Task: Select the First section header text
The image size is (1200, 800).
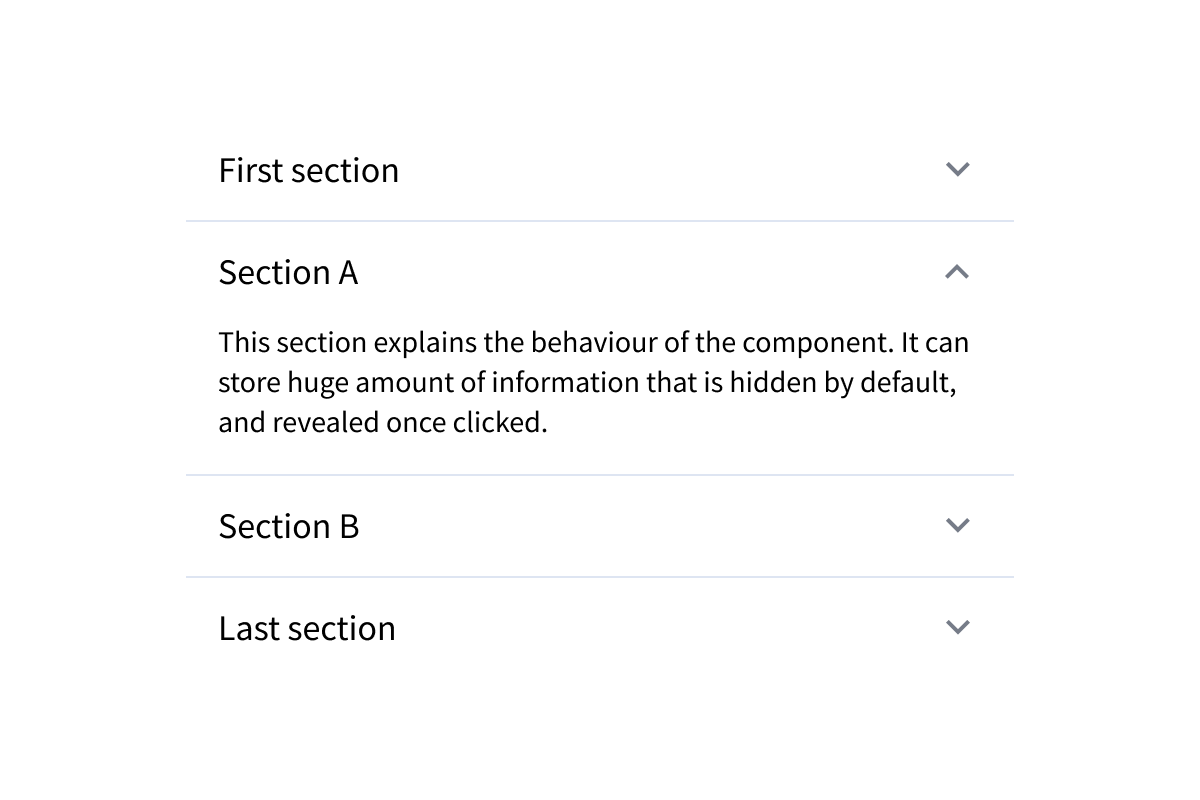Action: tap(308, 170)
